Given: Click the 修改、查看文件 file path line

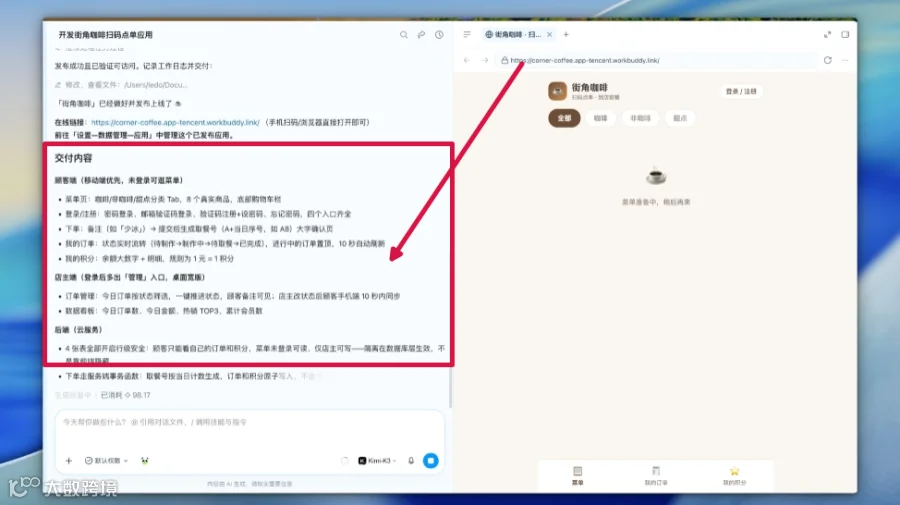Looking at the screenshot, I should pos(121,85).
